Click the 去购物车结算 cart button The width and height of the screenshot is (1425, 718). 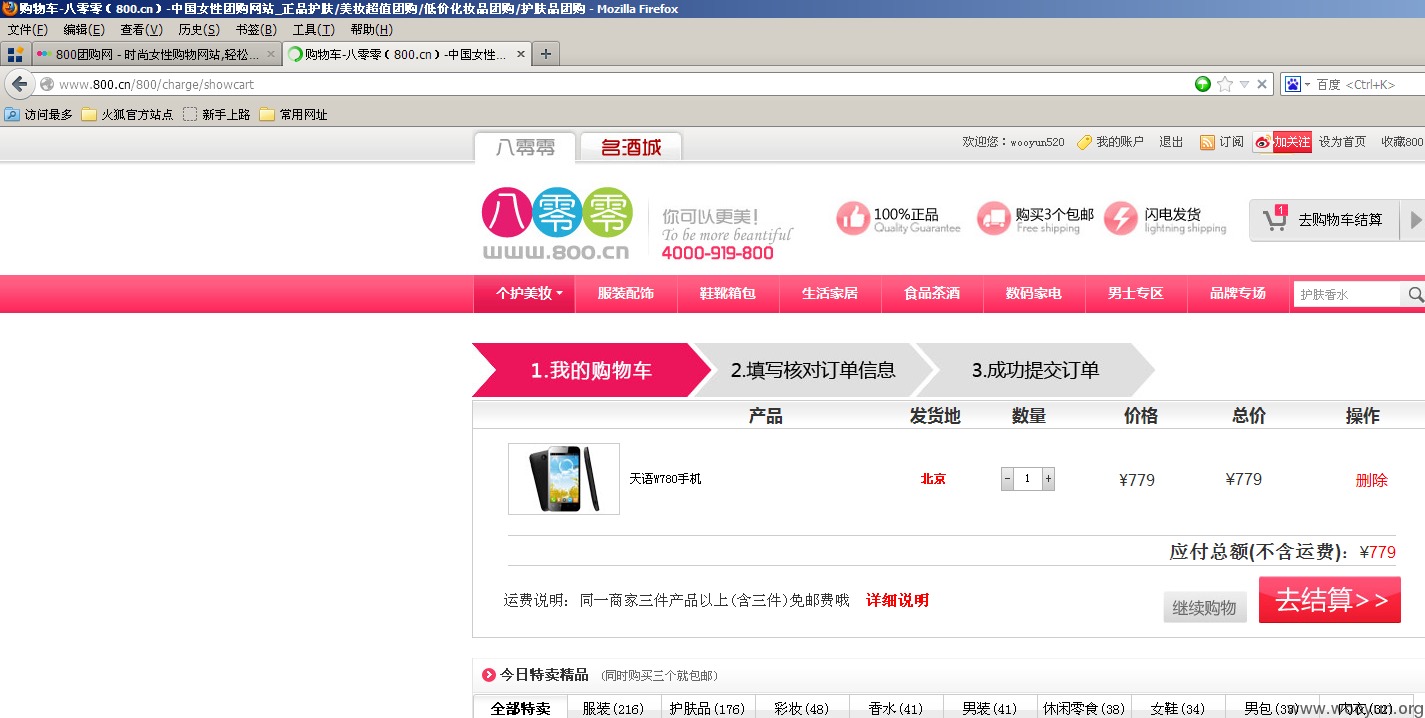tap(1325, 220)
